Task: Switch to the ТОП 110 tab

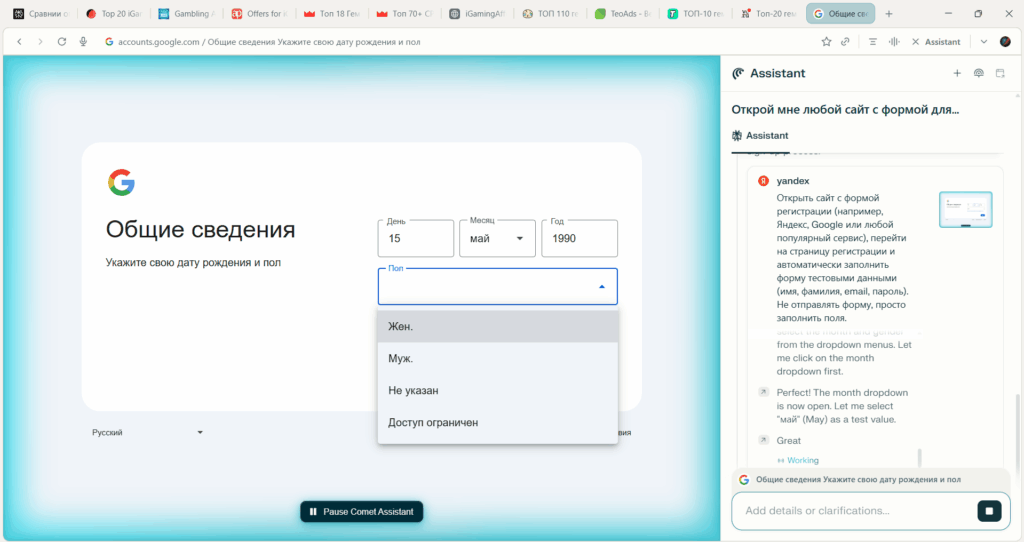Action: (x=550, y=14)
